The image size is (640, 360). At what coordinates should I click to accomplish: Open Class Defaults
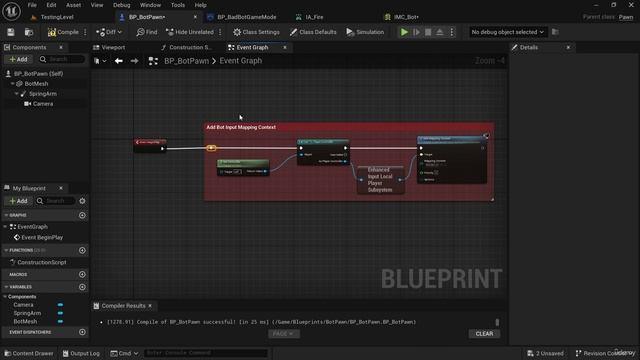coord(313,32)
